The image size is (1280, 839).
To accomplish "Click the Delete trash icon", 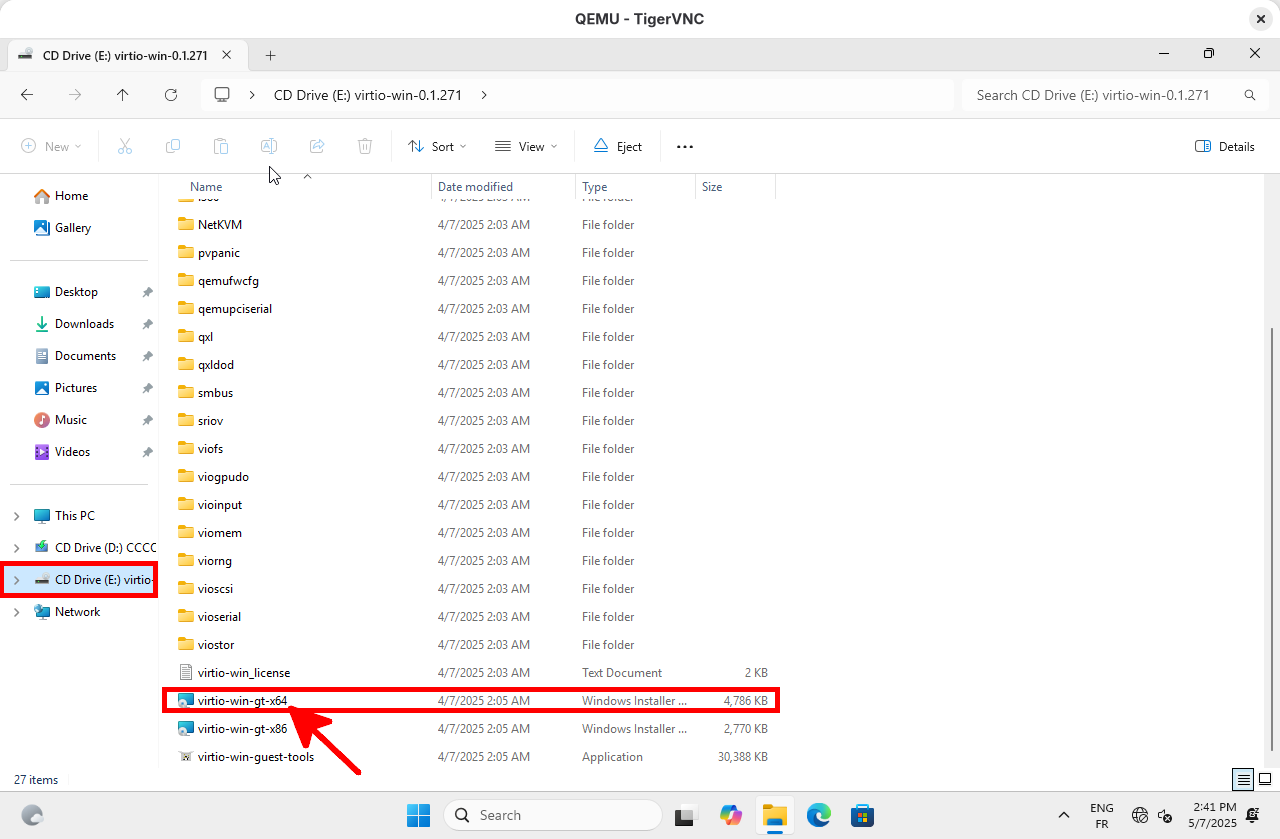I will pos(365,146).
